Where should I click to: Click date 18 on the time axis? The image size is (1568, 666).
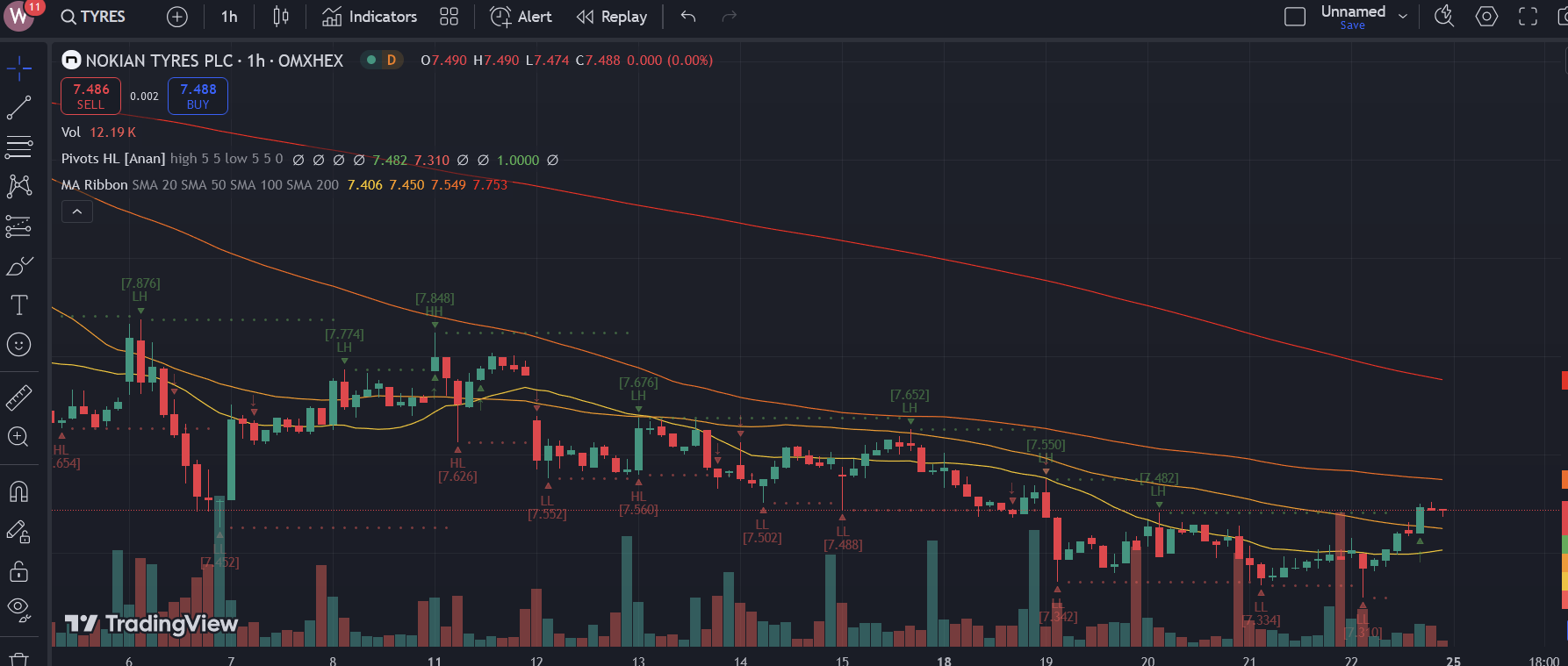click(x=944, y=660)
